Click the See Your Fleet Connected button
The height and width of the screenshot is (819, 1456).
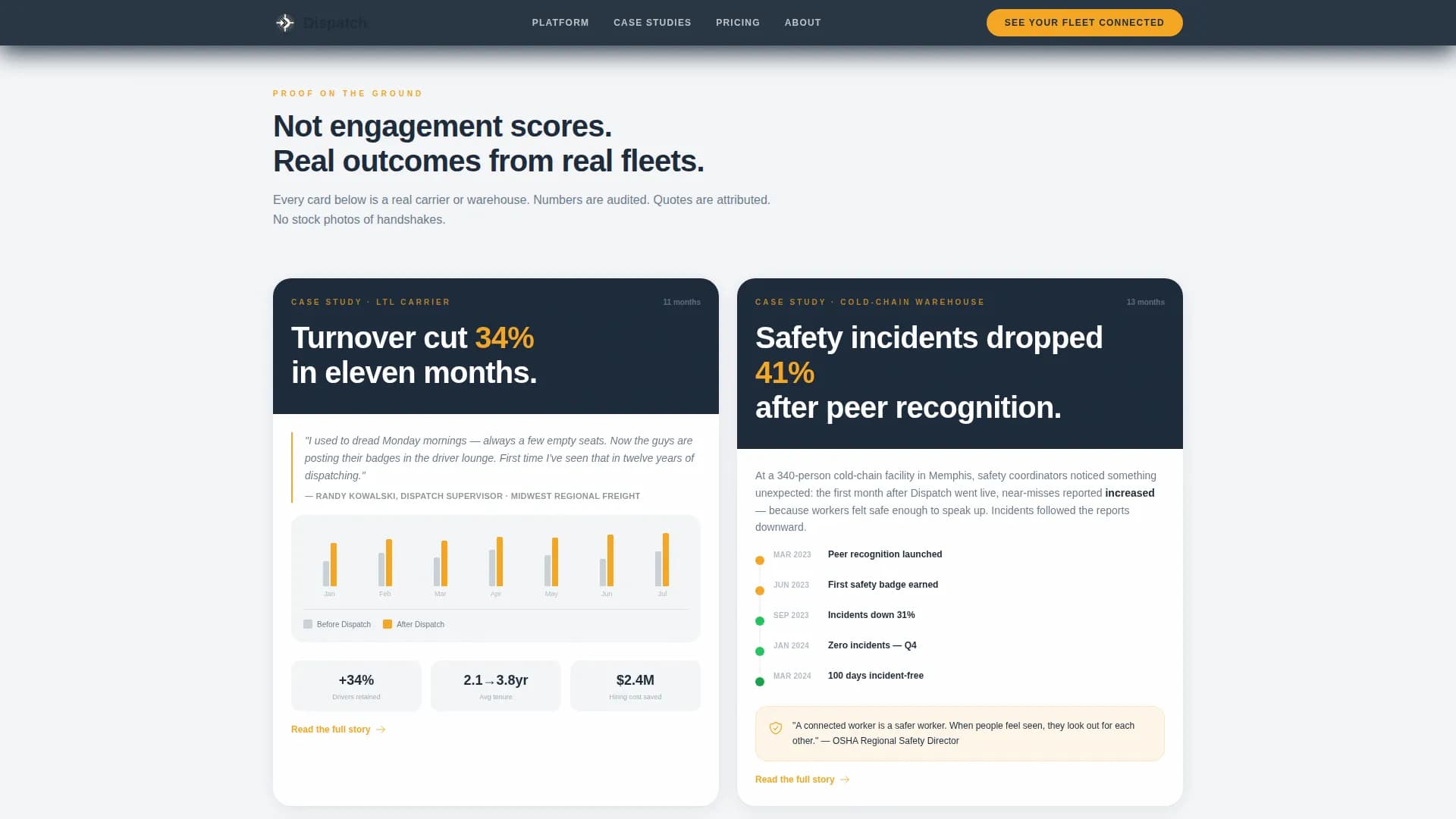click(x=1084, y=22)
